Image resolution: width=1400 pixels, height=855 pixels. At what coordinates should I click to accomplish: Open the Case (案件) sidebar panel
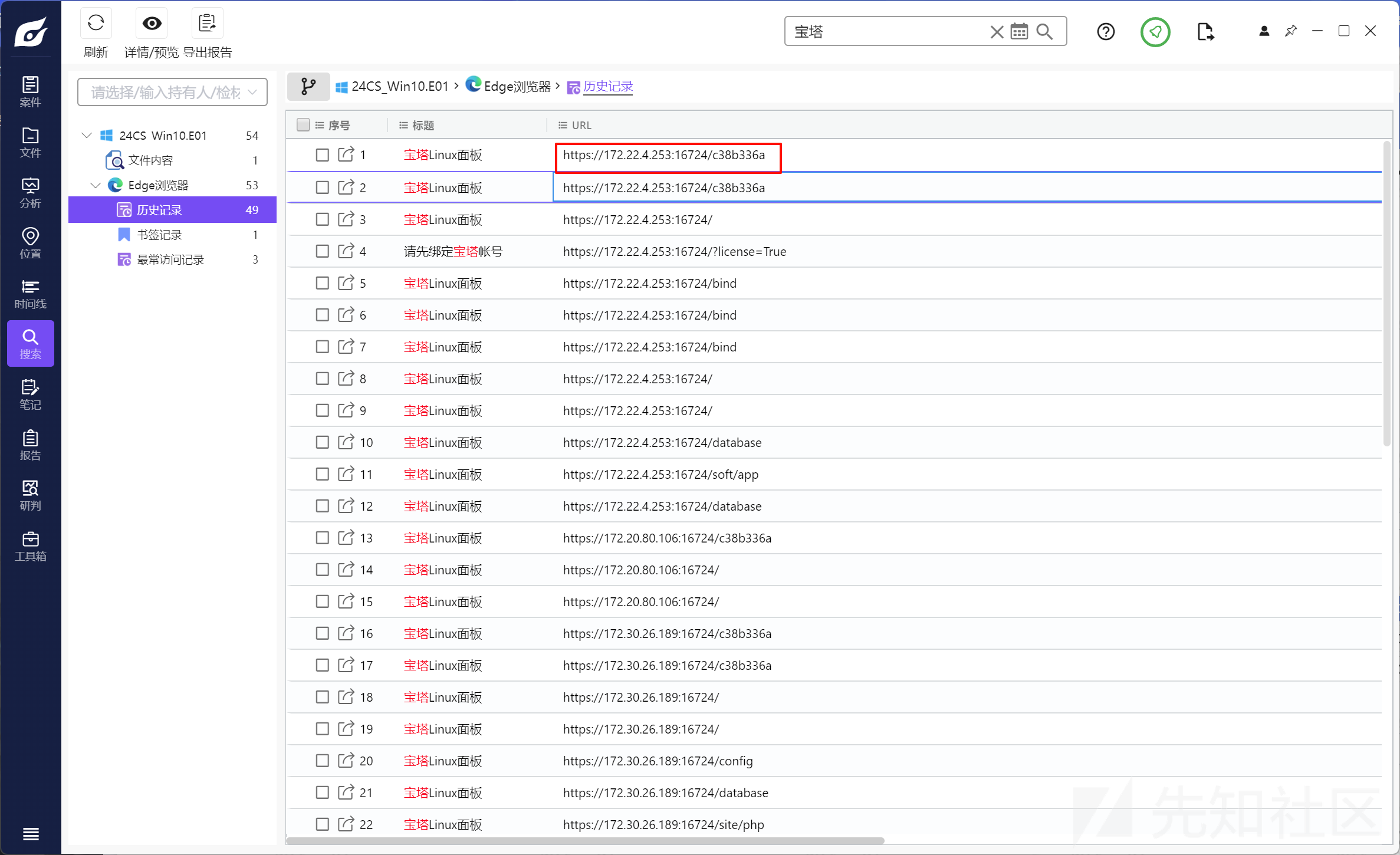30,91
